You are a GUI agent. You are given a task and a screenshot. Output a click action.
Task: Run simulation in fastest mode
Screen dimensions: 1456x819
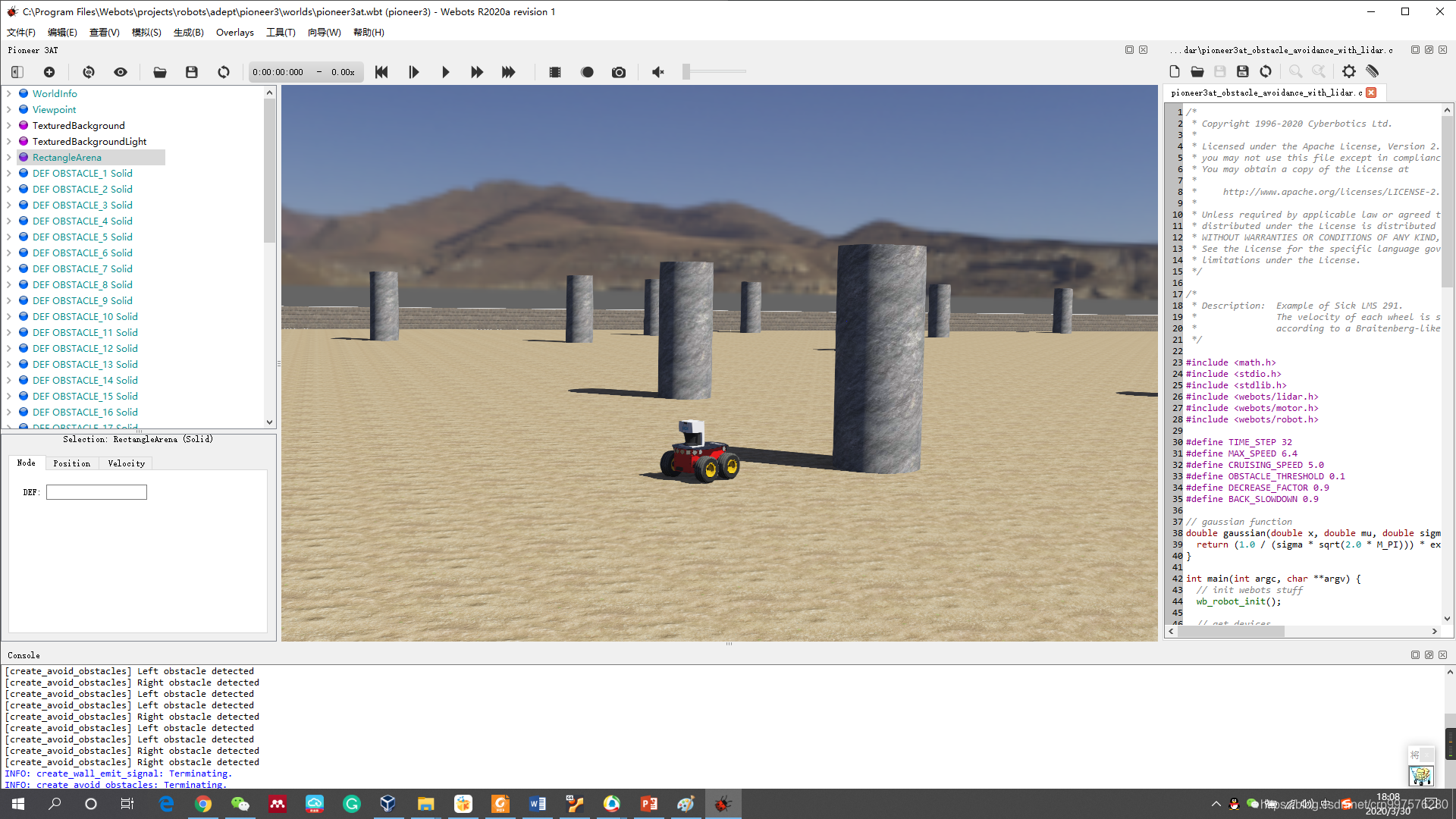click(x=509, y=72)
